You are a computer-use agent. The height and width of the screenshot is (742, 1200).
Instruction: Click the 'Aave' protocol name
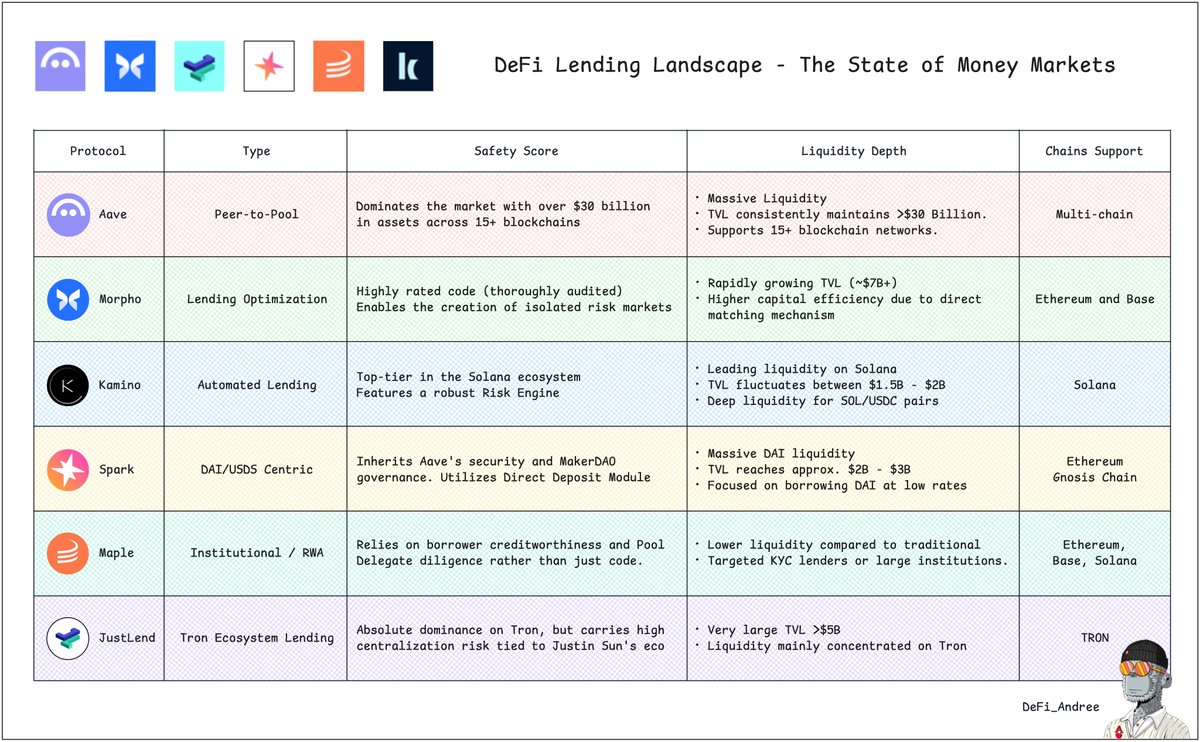(x=113, y=215)
